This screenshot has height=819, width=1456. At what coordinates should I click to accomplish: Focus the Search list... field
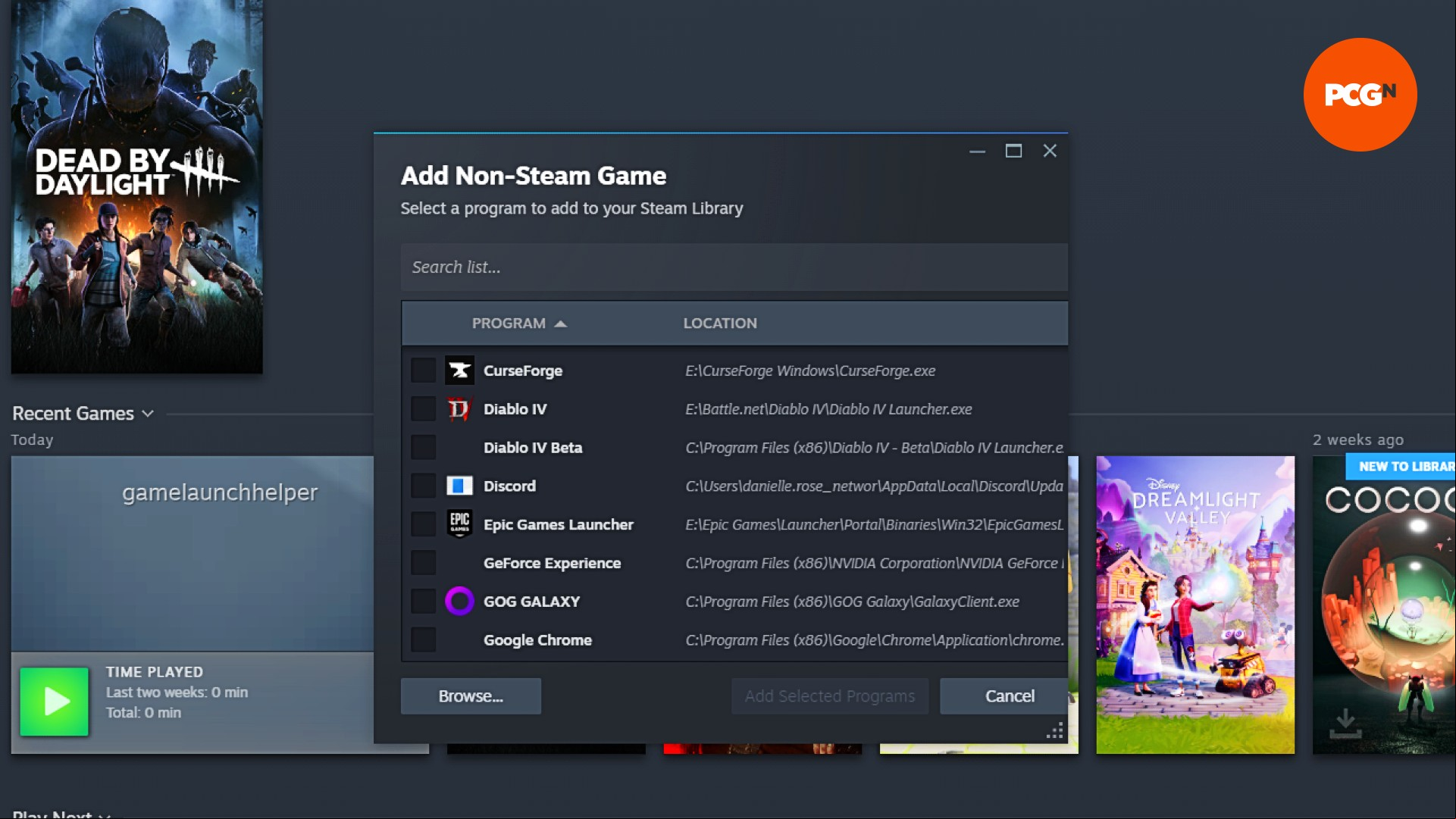tap(734, 267)
